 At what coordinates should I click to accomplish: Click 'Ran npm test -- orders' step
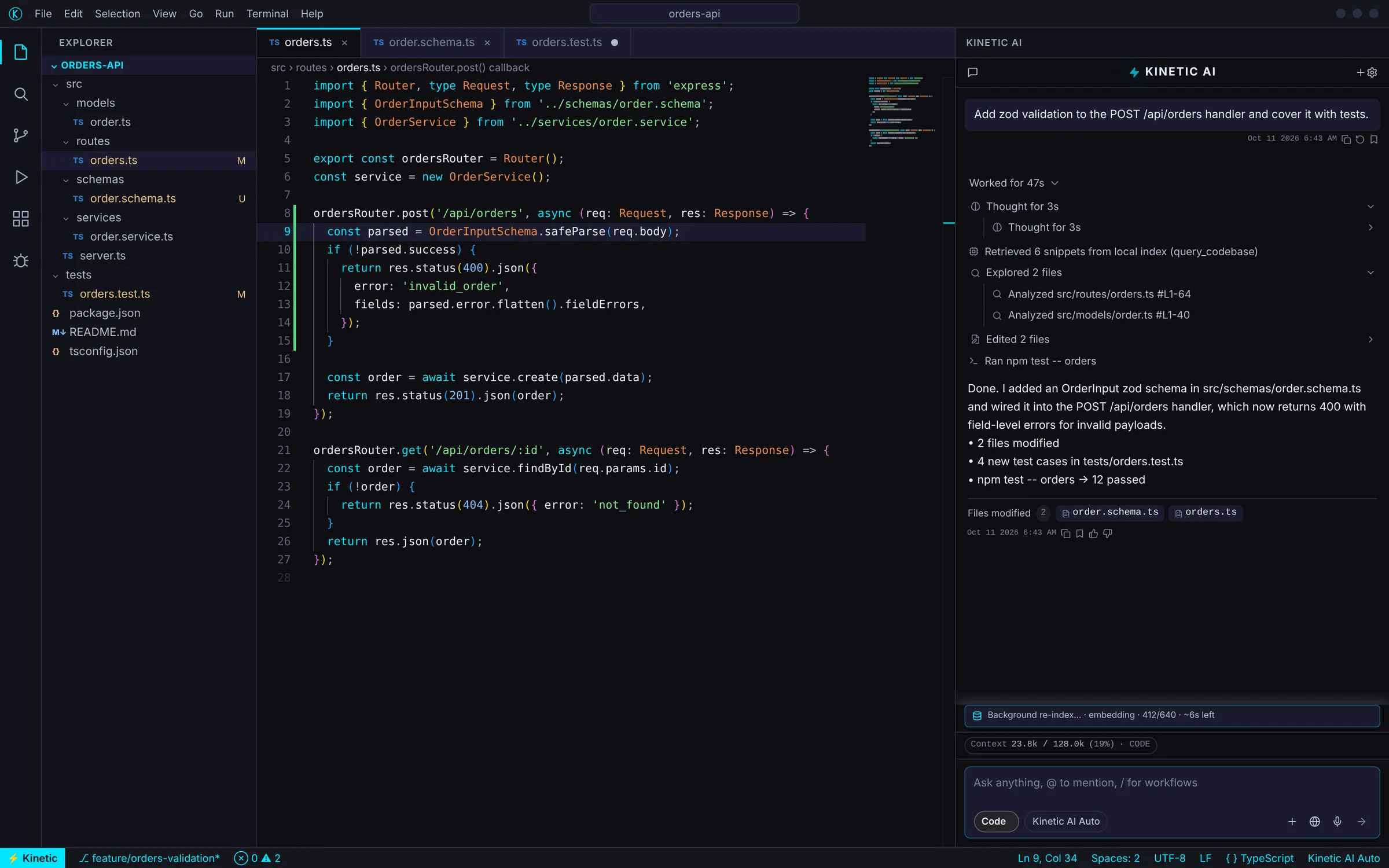click(x=1032, y=361)
